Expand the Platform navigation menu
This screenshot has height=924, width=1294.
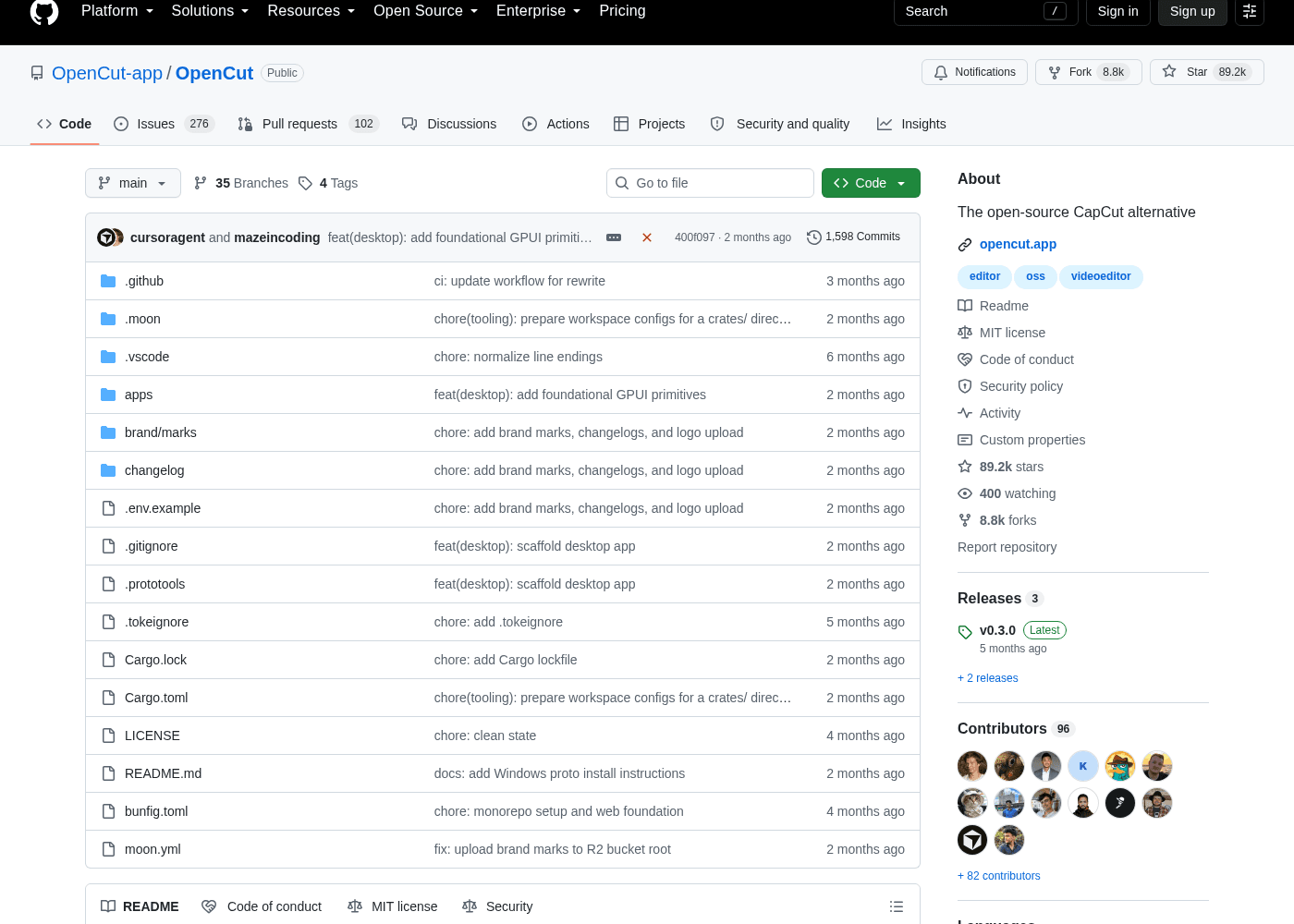pos(117,11)
